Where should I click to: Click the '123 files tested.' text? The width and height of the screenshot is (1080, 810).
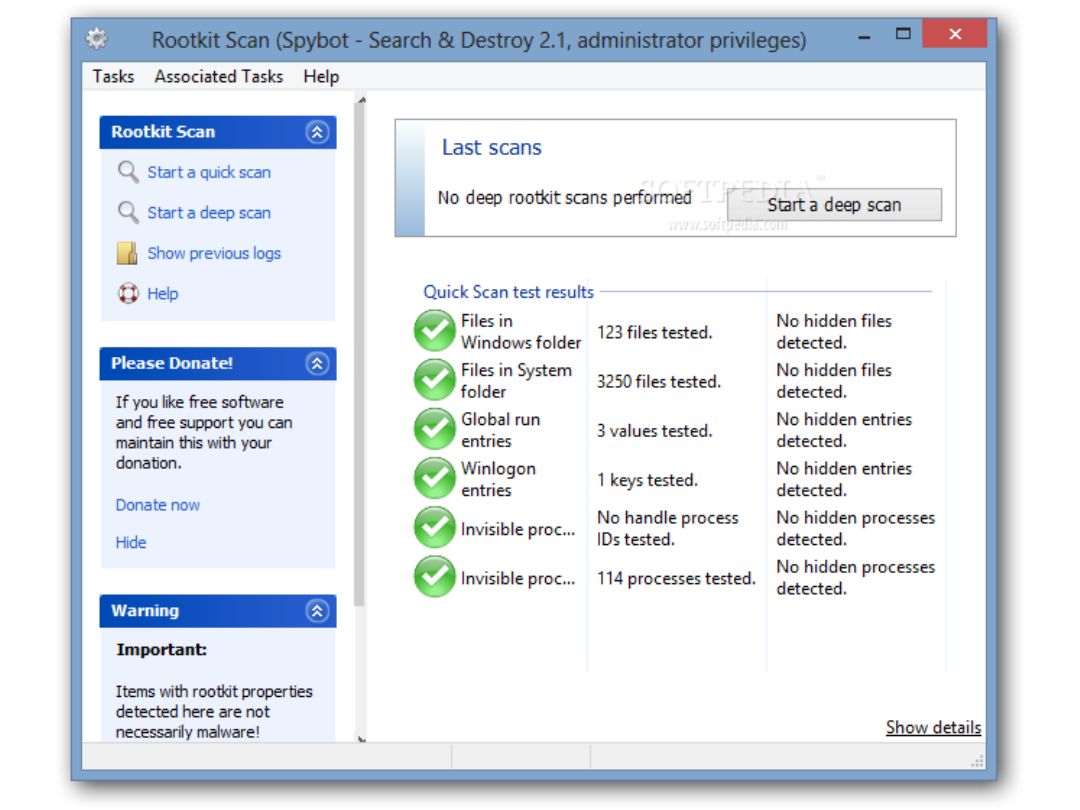654,333
